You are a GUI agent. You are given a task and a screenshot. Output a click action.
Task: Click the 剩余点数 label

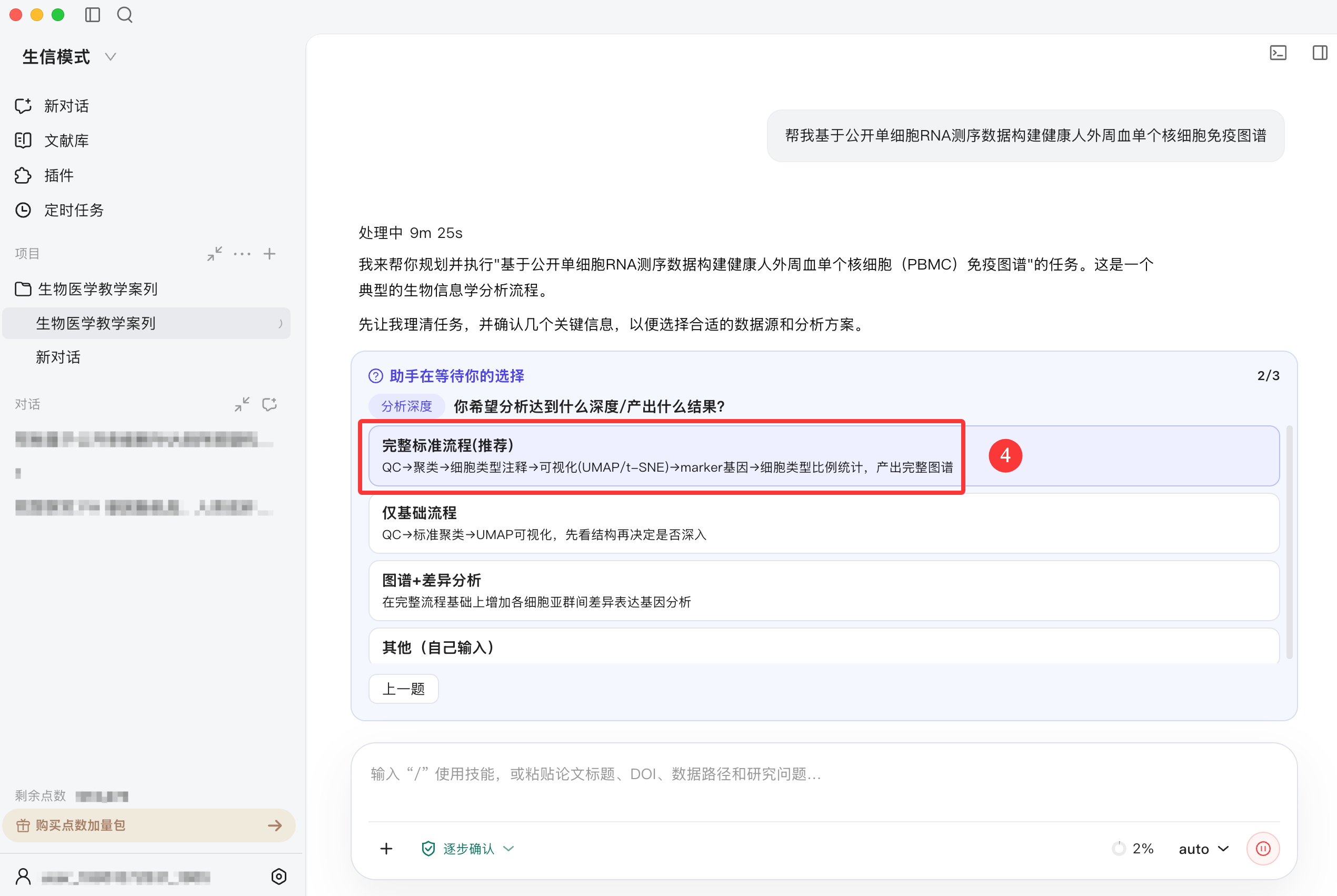tap(41, 795)
